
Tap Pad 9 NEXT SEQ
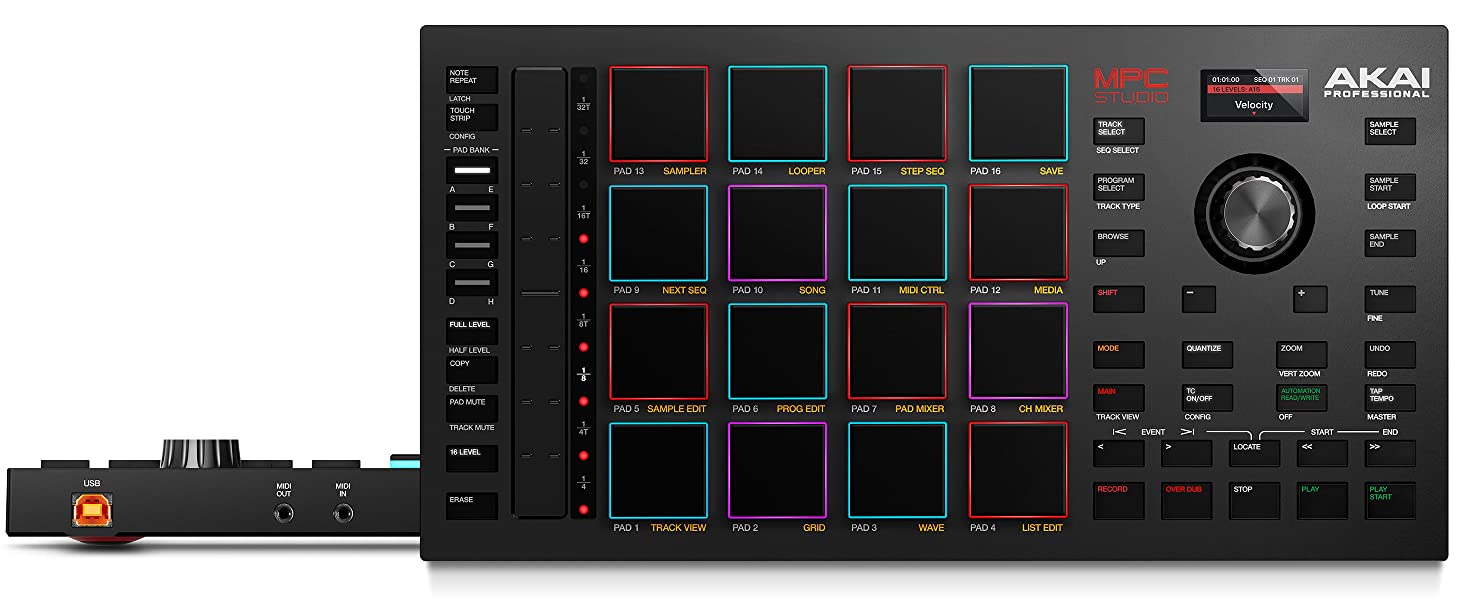658,233
